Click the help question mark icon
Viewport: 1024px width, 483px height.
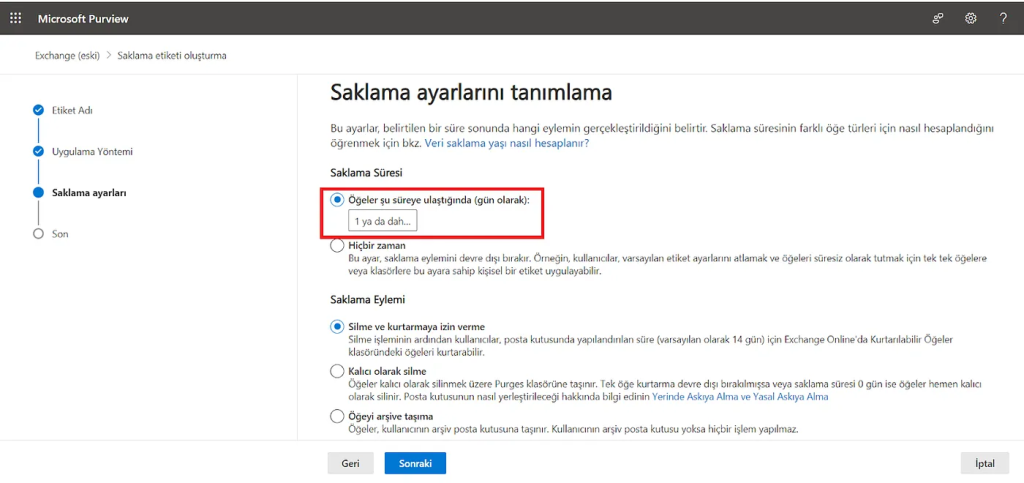(x=1003, y=18)
